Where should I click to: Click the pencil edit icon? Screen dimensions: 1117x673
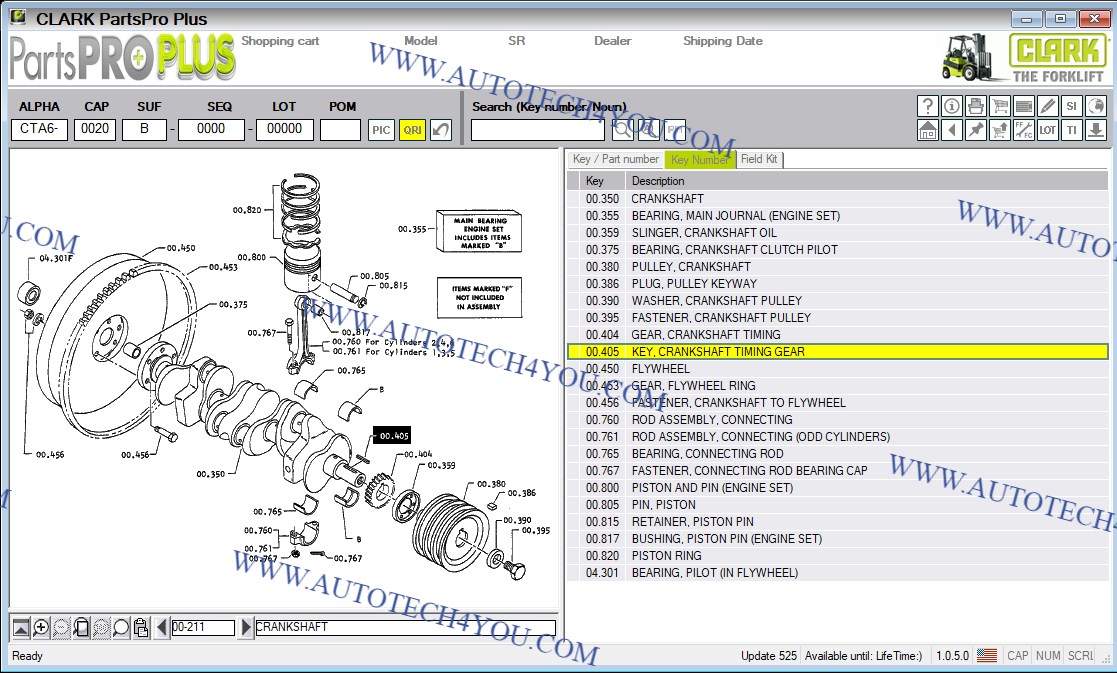(x=1047, y=106)
